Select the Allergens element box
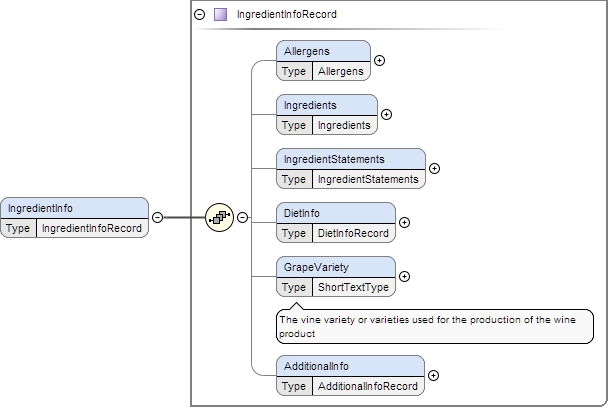This screenshot has height=408, width=609. tap(322, 51)
